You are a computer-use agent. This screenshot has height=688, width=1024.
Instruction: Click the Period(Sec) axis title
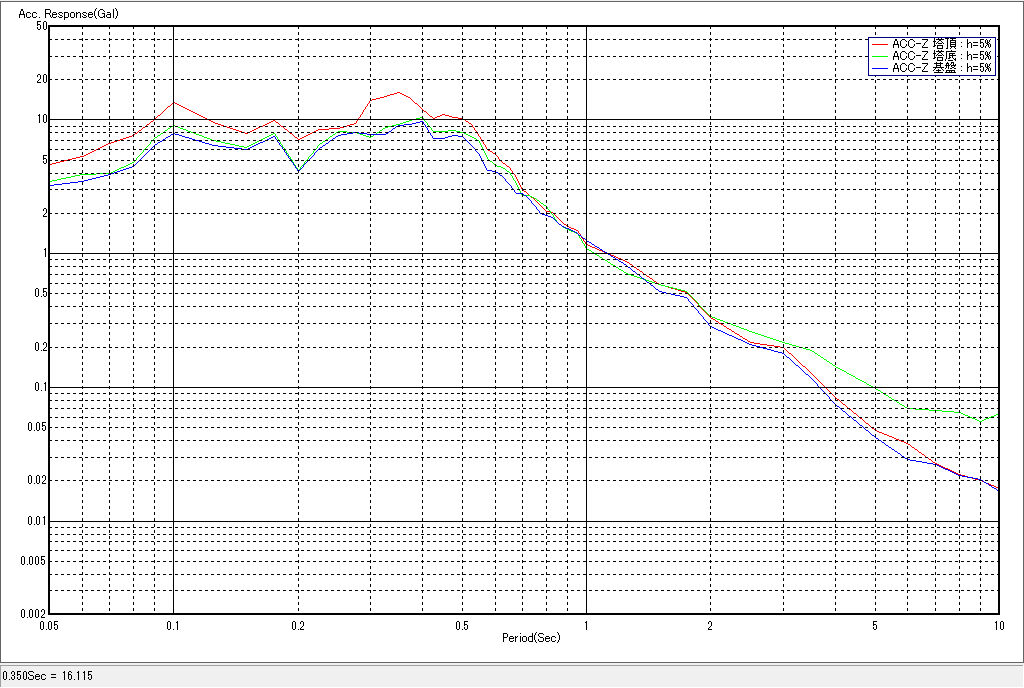click(x=525, y=637)
